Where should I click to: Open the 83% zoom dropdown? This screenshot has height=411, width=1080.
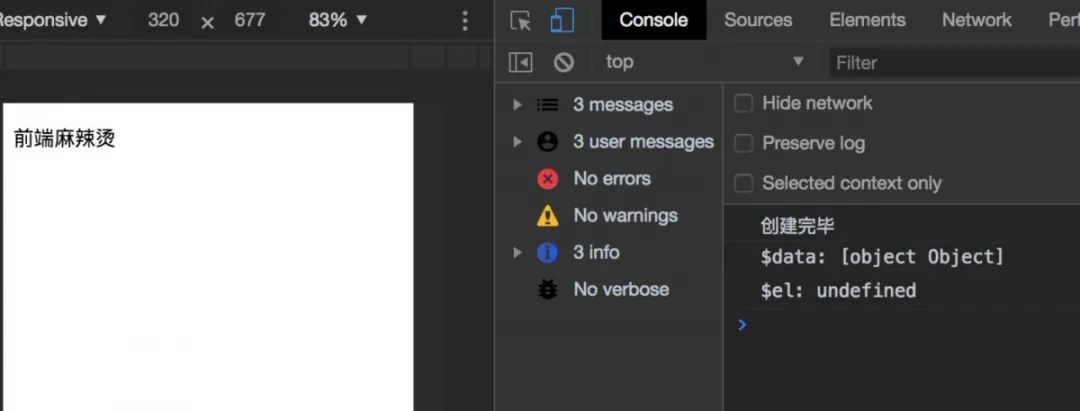pyautogui.click(x=338, y=20)
